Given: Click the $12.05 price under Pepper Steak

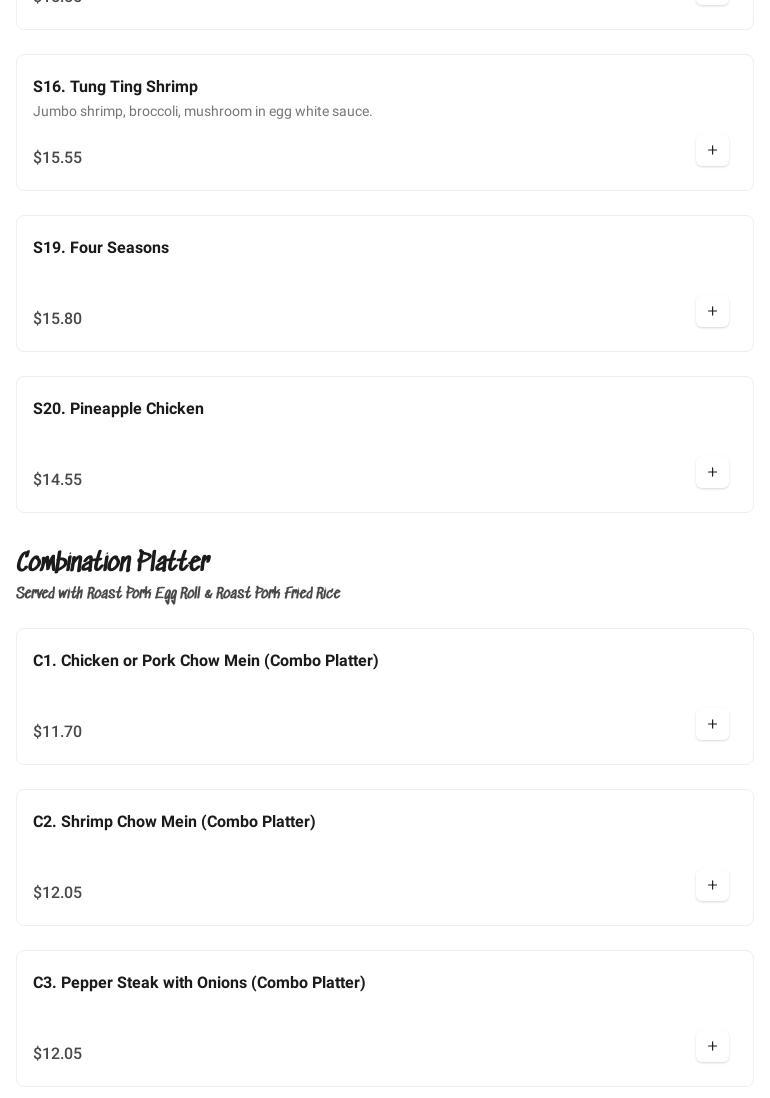Looking at the screenshot, I should coord(57,1054).
